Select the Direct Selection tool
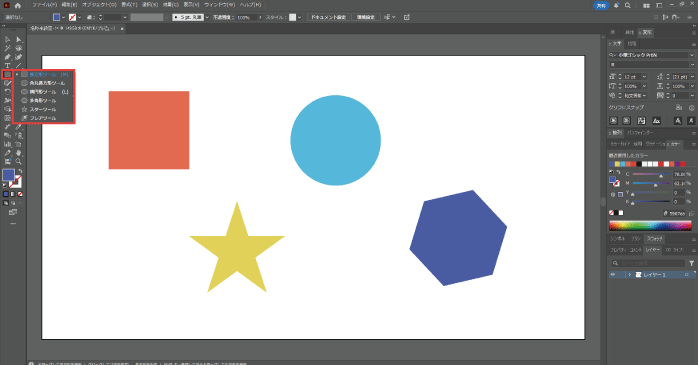The height and width of the screenshot is (365, 698). [x=19, y=40]
